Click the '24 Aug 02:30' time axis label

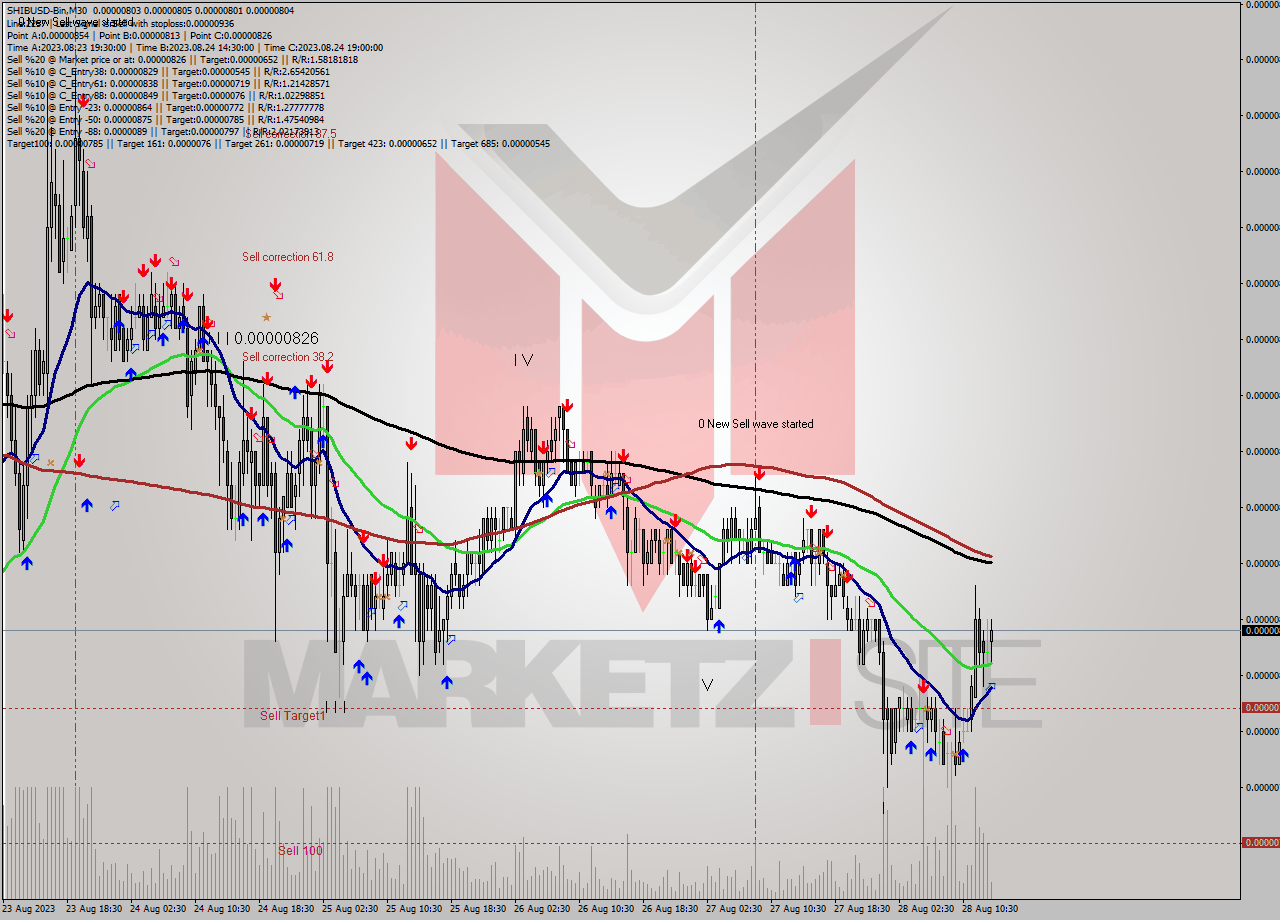point(158,909)
